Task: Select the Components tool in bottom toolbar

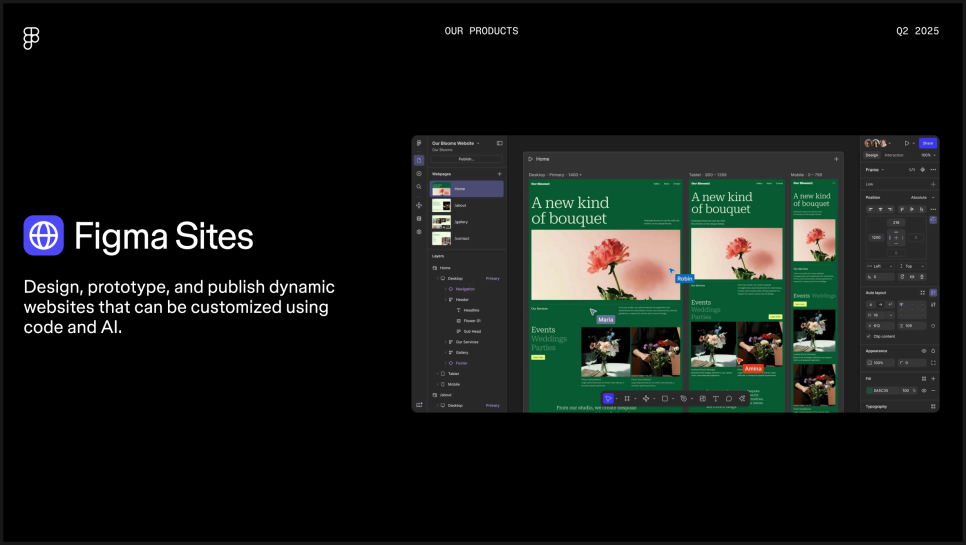Action: tap(646, 398)
